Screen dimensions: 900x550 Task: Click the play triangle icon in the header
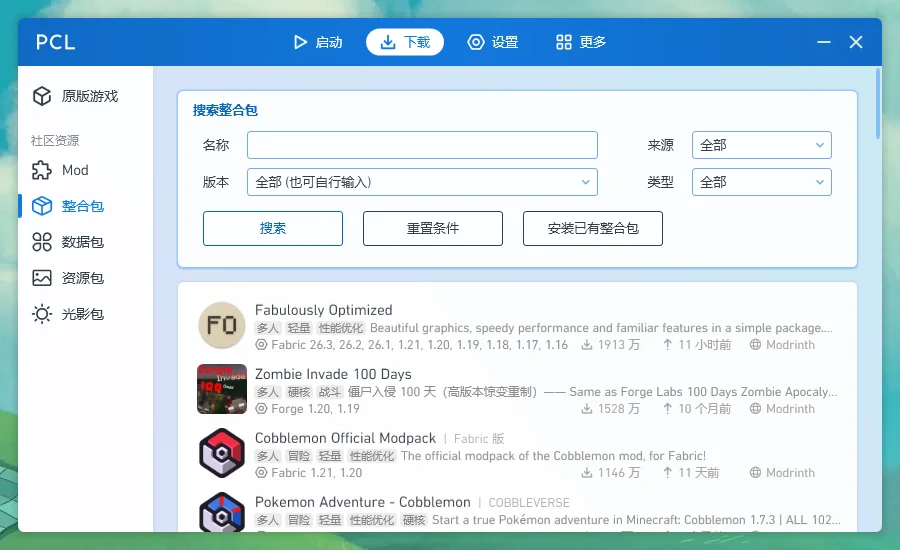[300, 42]
